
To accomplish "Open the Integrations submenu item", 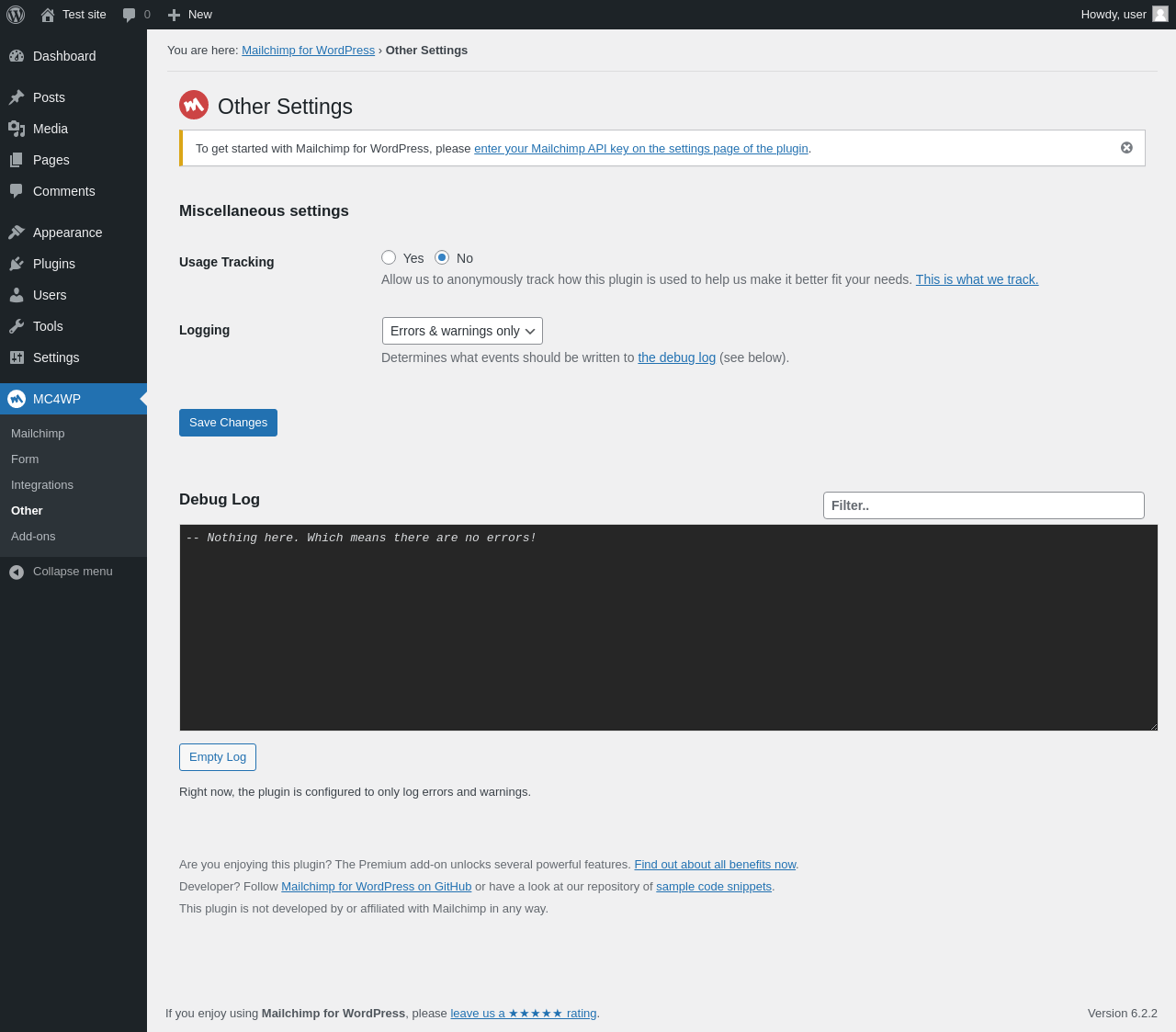I will pos(42,485).
